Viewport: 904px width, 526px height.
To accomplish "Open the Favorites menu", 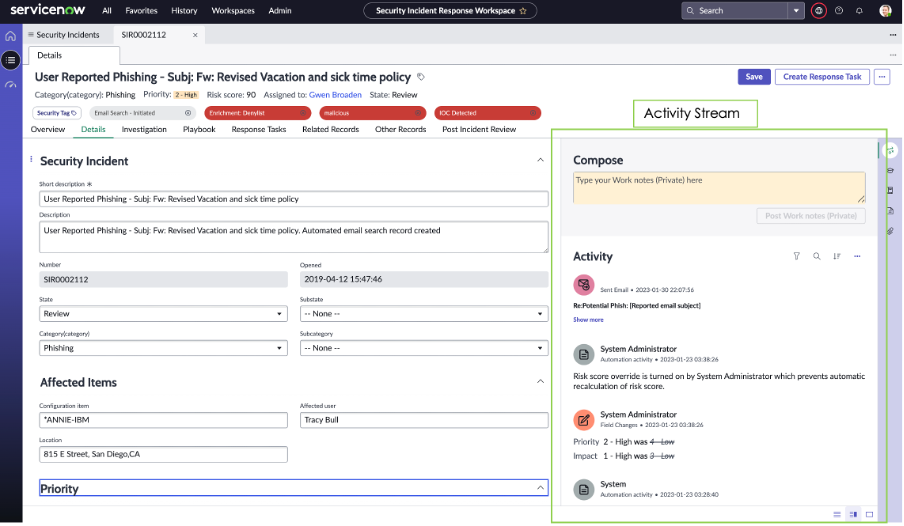I will coord(141,10).
